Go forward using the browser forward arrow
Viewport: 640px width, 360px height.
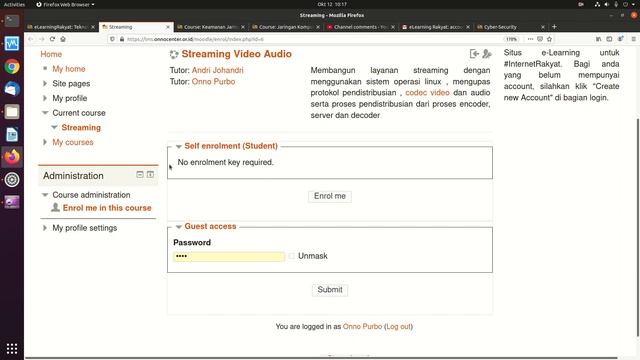coord(42,39)
